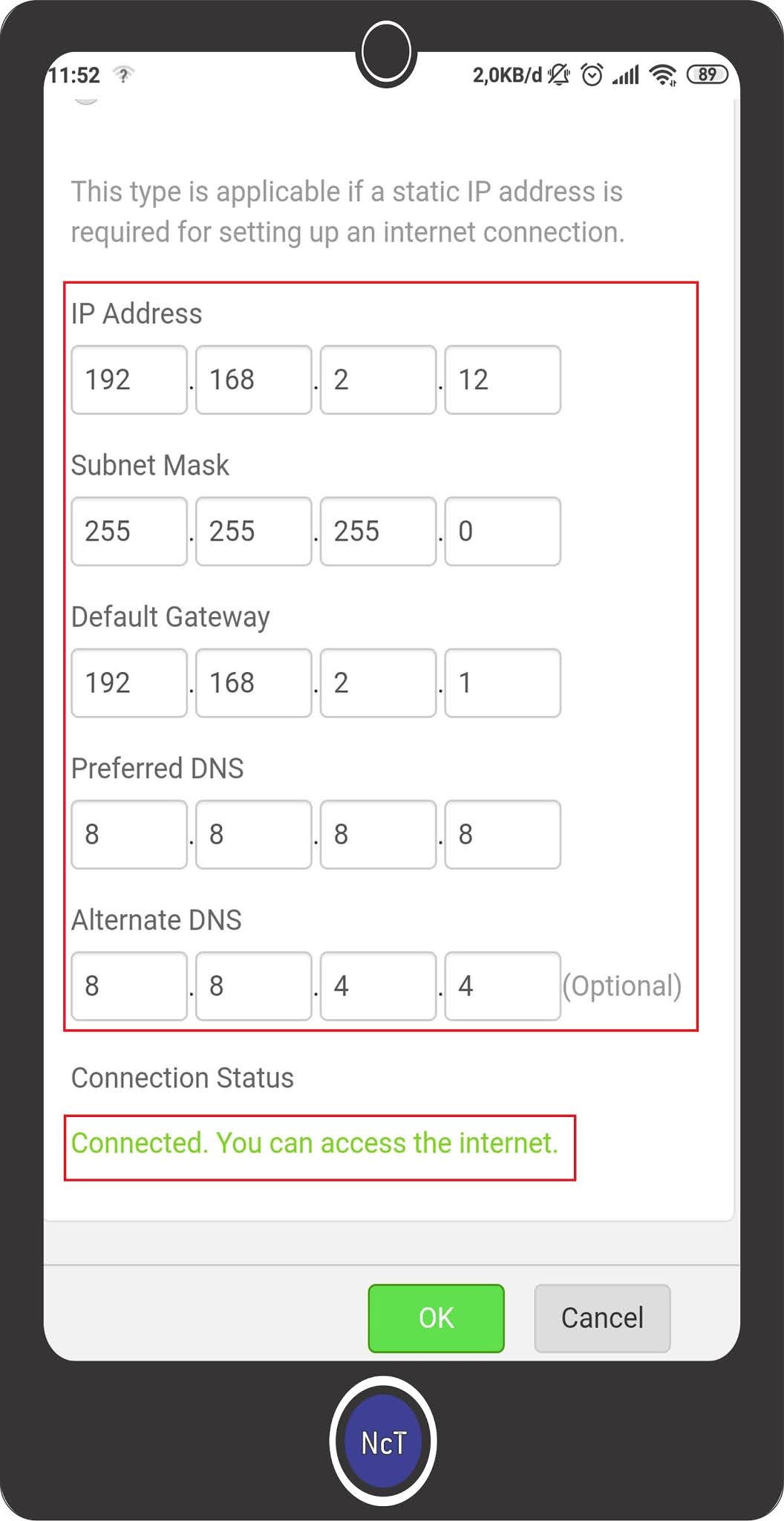The image size is (784, 1521).
Task: Click the Subnet Mask last octet field with 0
Action: (503, 531)
